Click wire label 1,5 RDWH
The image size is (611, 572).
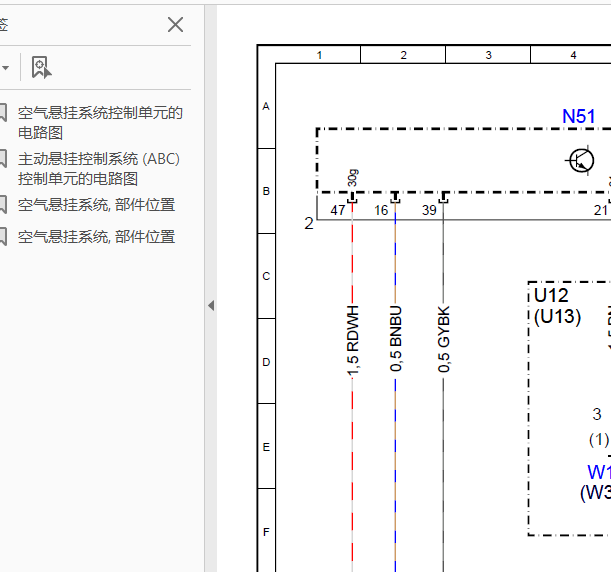click(x=352, y=341)
